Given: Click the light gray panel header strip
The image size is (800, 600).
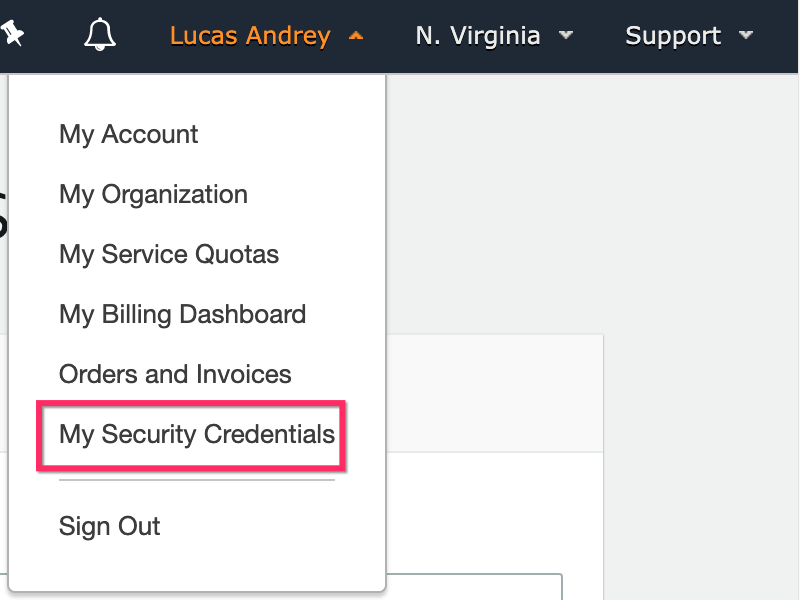Looking at the screenshot, I should (x=494, y=393).
